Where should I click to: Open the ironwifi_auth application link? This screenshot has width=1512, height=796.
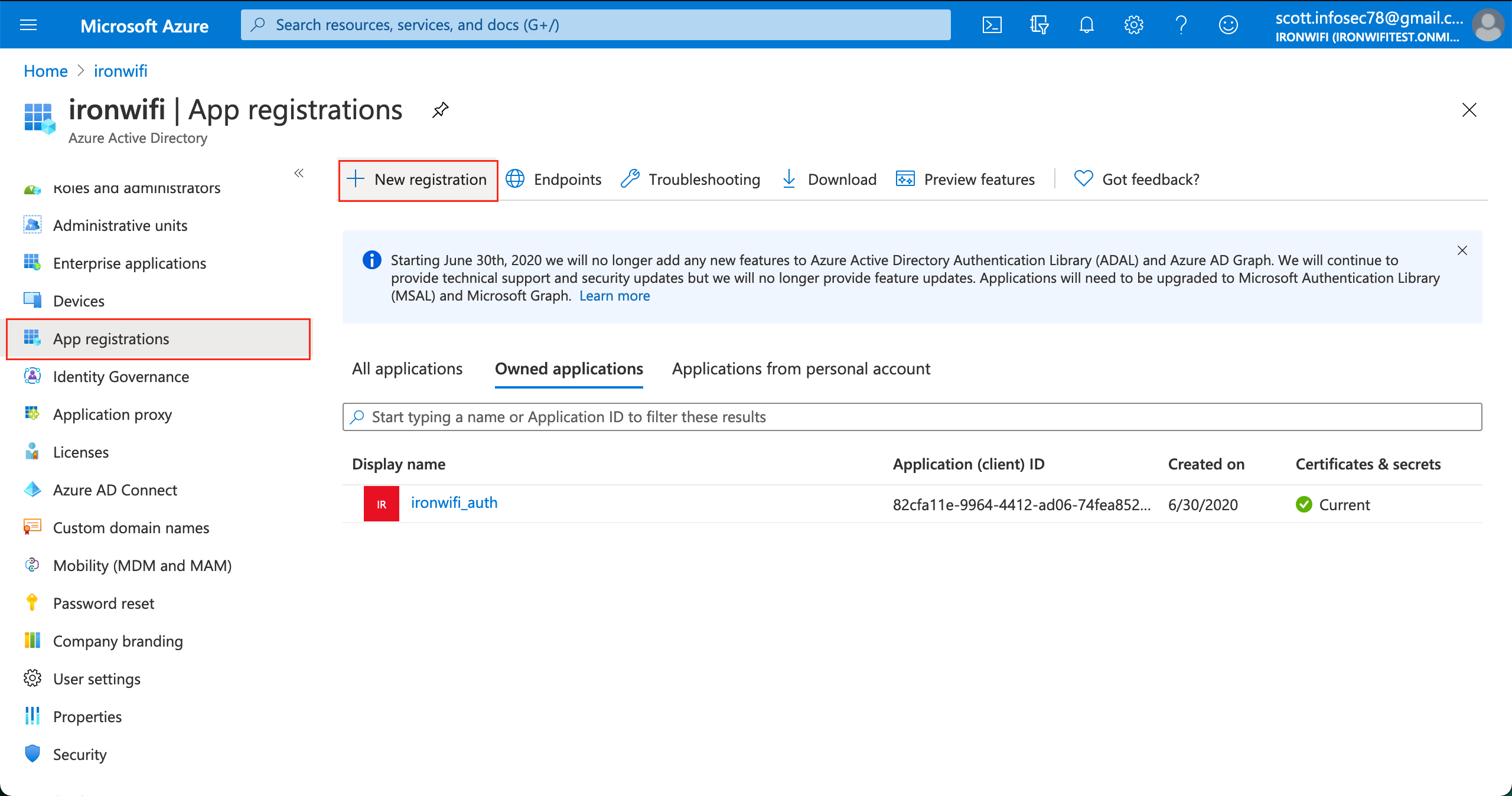pyautogui.click(x=454, y=503)
